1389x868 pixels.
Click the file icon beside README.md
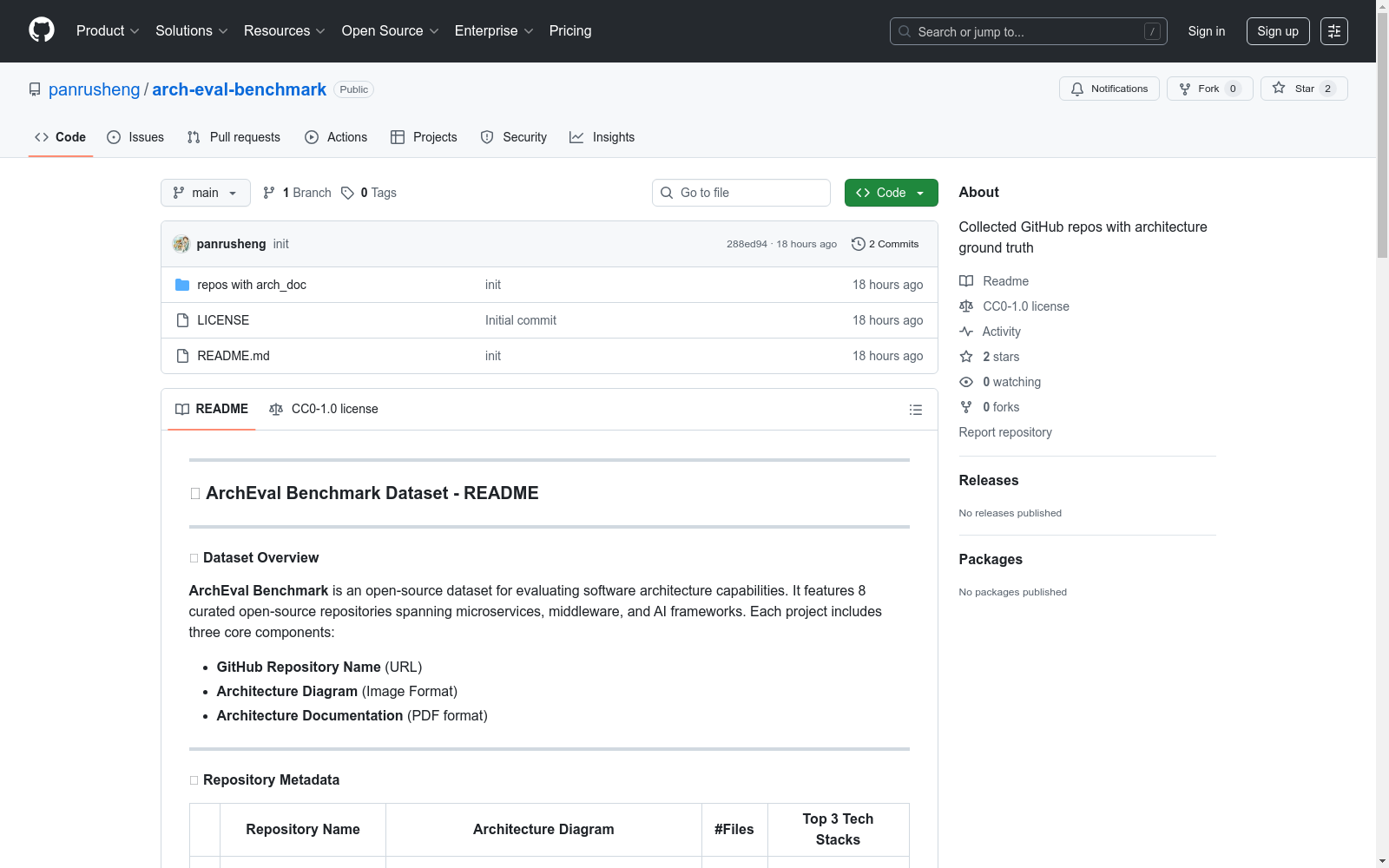[x=182, y=356]
